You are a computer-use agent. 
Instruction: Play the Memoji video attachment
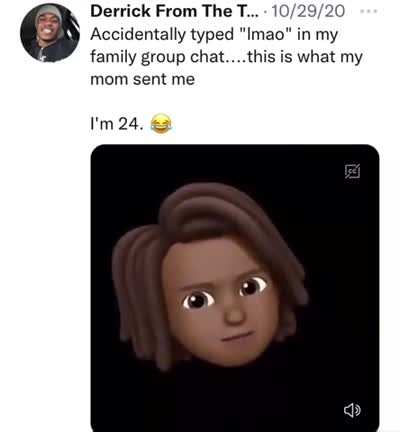[x=235, y=288]
